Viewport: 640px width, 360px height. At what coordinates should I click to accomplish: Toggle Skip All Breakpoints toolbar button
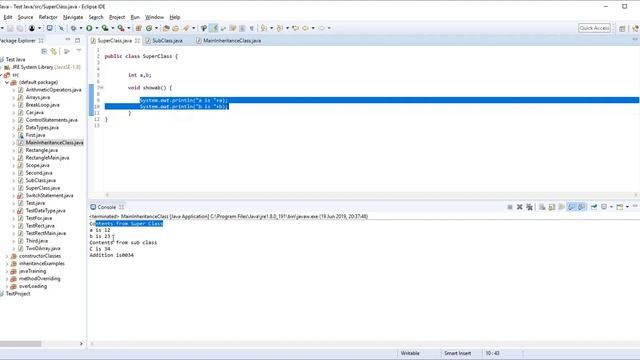(x=61, y=28)
